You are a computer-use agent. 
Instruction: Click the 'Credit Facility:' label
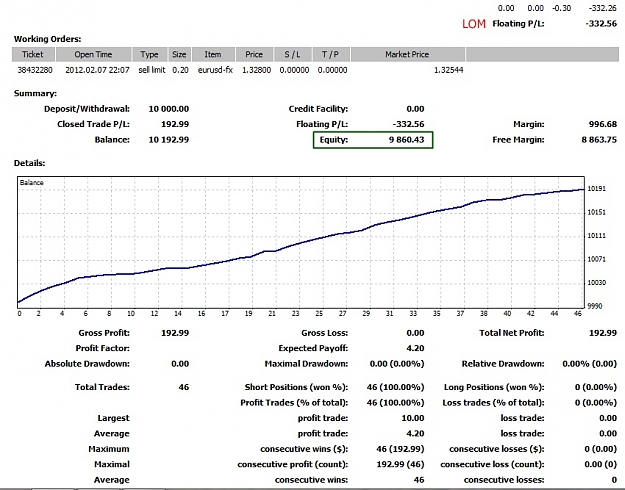[x=318, y=109]
